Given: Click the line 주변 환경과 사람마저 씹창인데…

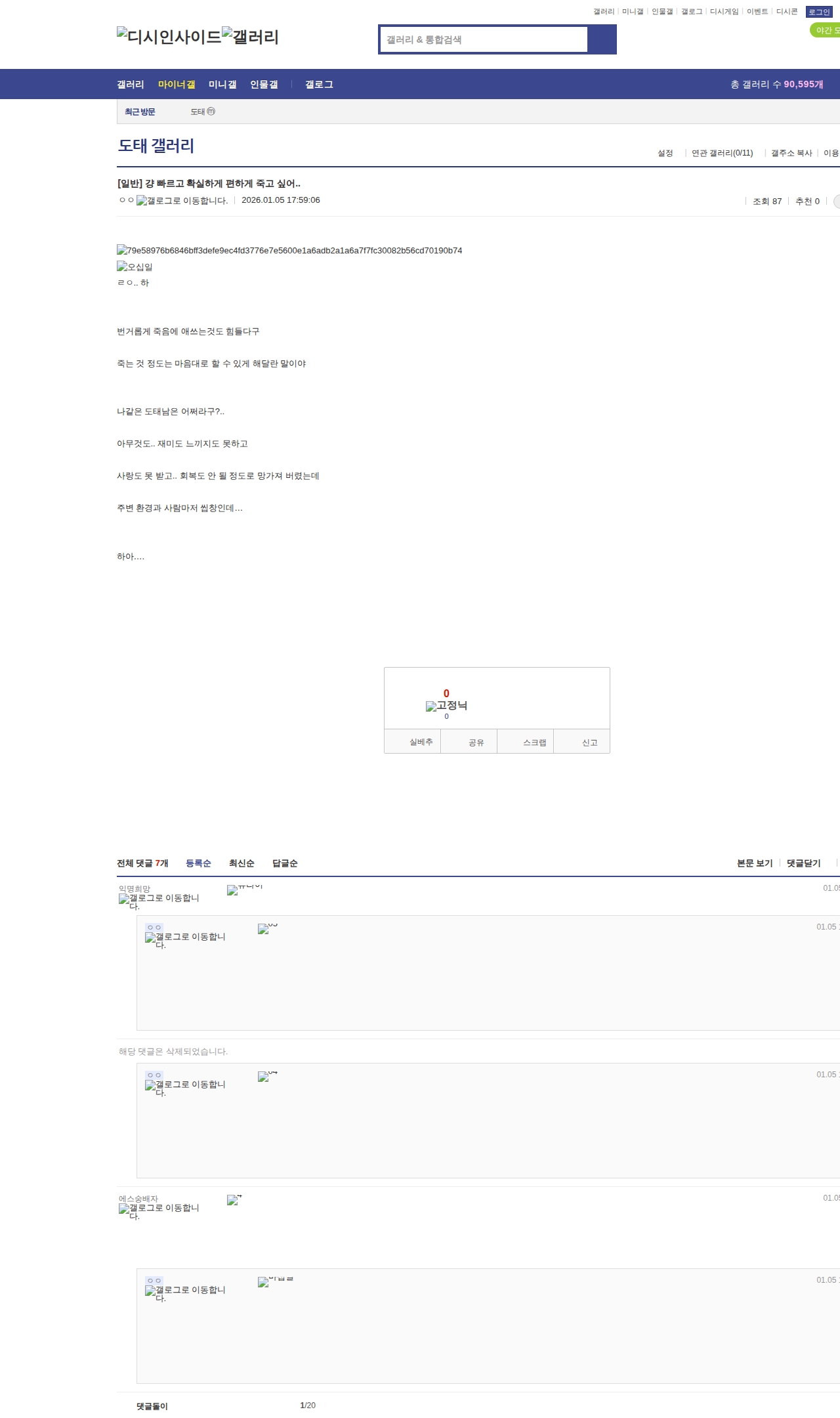Looking at the screenshot, I should [180, 508].
